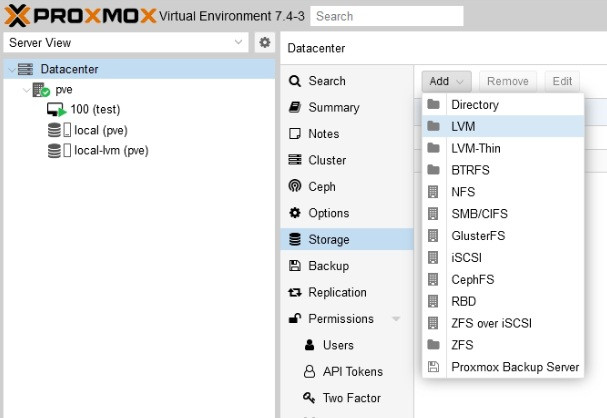Click the running VM monitor icon for 100

(56, 110)
